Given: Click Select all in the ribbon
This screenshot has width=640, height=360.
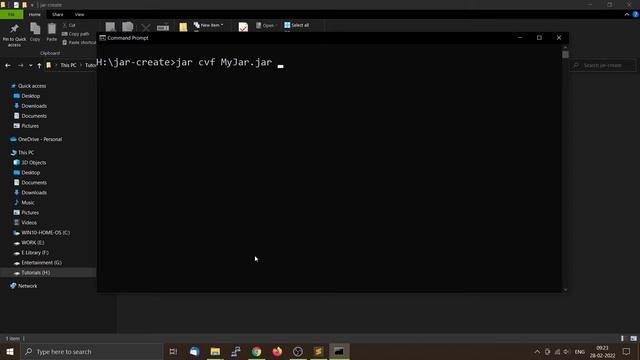Looking at the screenshot, I should point(297,25).
